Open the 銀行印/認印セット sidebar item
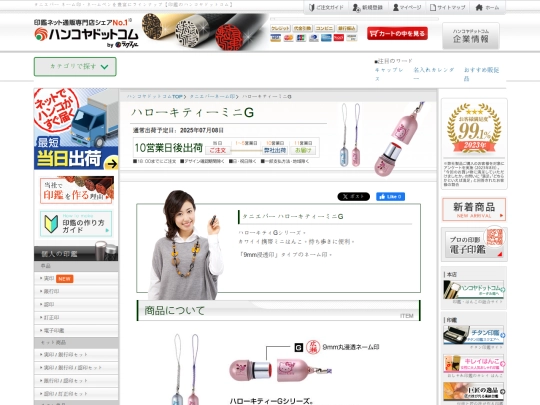The height and width of the screenshot is (405, 540). click(x=76, y=381)
